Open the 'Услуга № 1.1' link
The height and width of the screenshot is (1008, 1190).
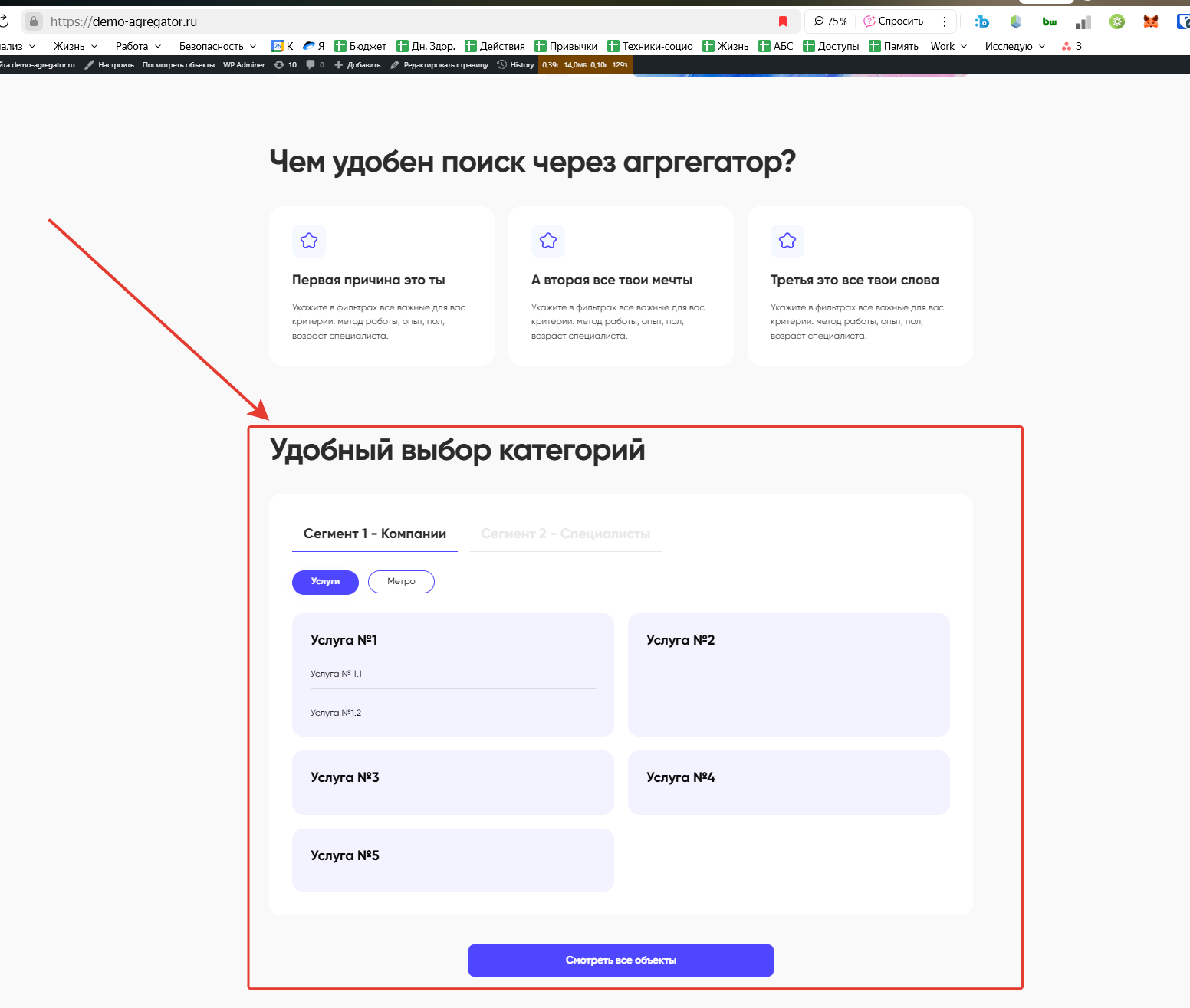click(x=336, y=674)
